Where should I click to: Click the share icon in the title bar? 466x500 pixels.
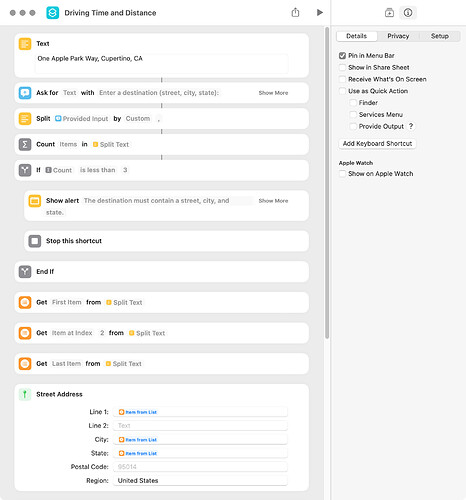[x=295, y=13]
